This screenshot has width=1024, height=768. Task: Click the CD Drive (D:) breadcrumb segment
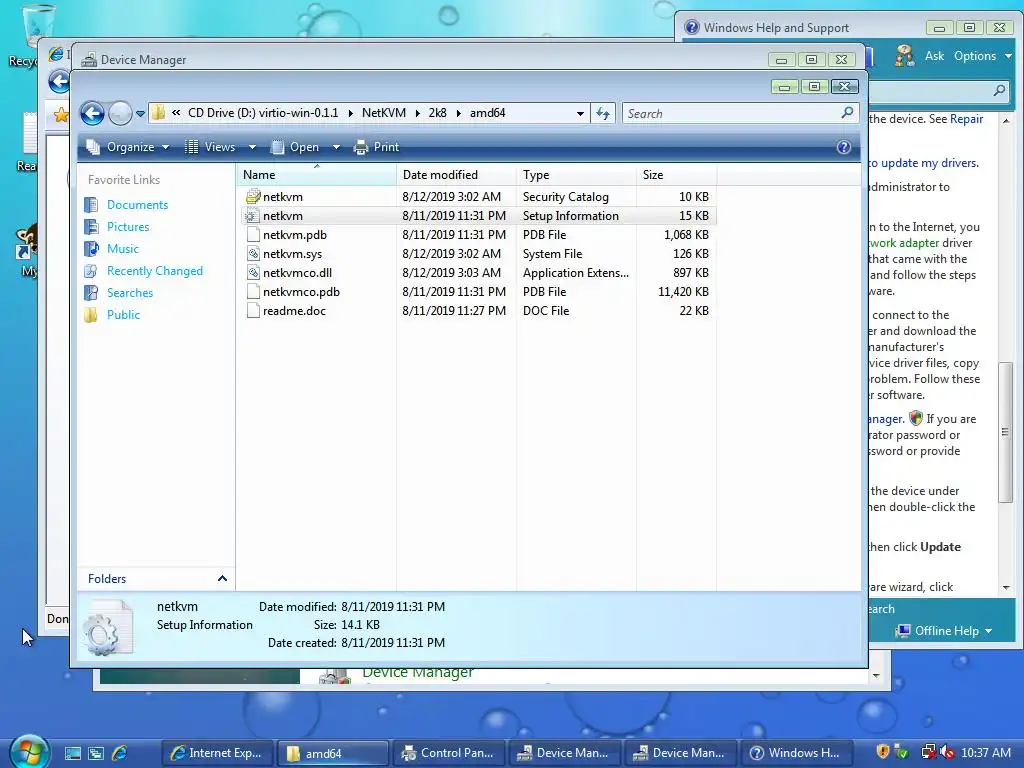(x=263, y=113)
